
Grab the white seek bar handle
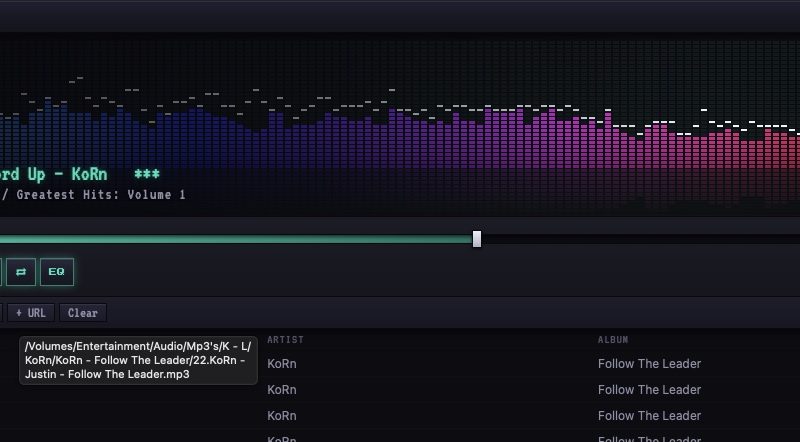pyautogui.click(x=477, y=239)
